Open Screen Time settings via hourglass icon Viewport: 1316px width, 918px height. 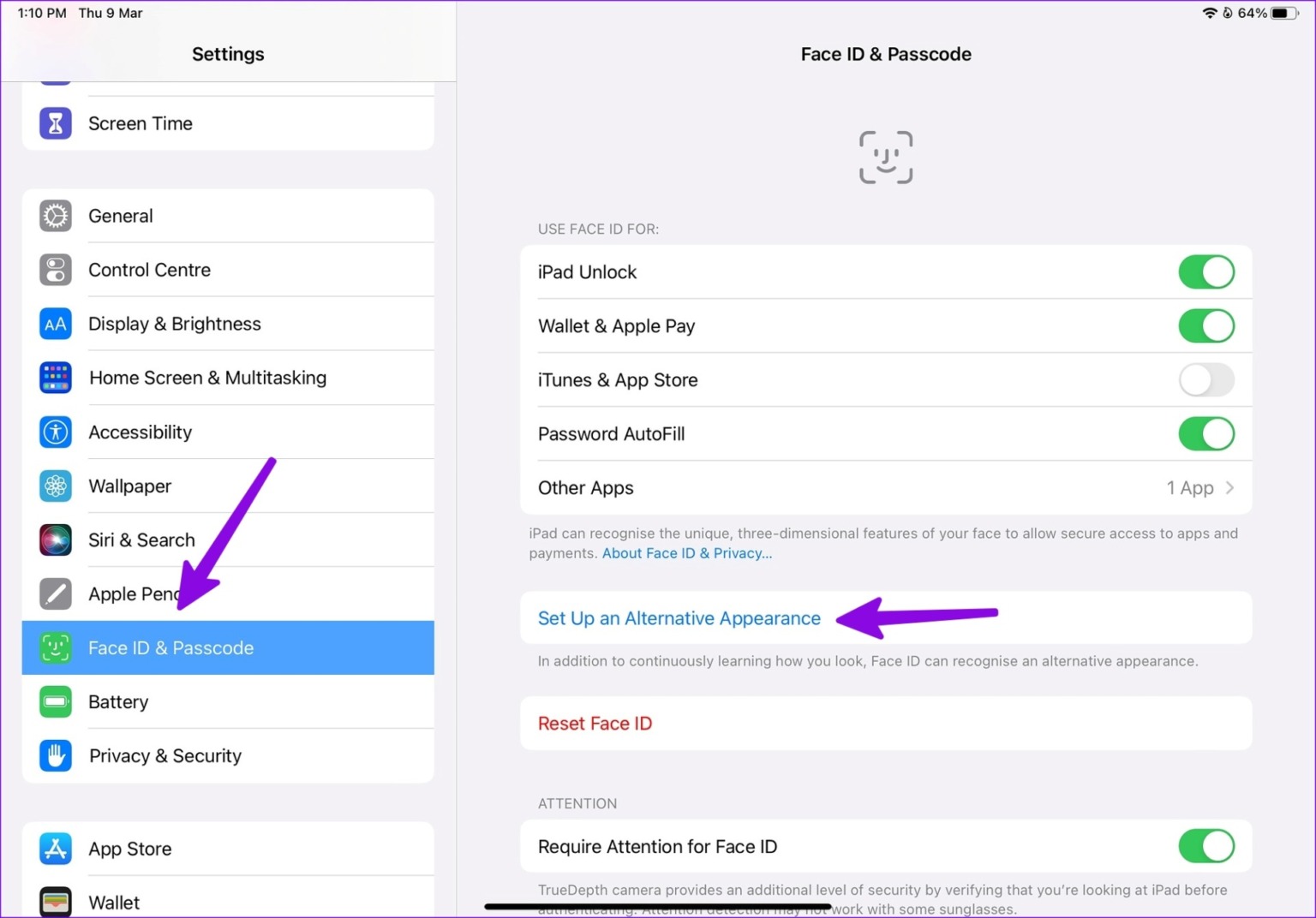pos(55,123)
